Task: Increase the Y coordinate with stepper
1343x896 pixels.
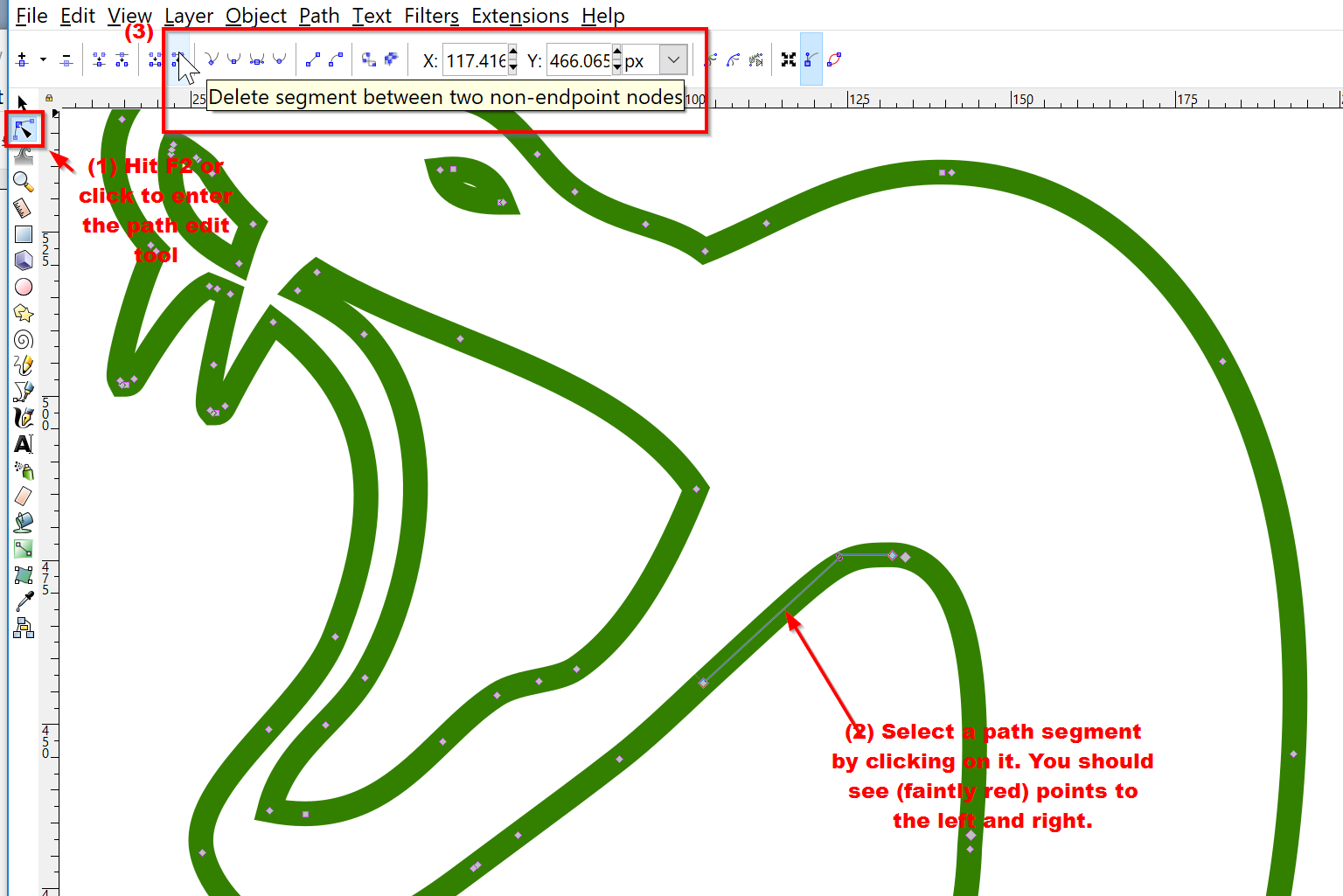Action: point(617,53)
